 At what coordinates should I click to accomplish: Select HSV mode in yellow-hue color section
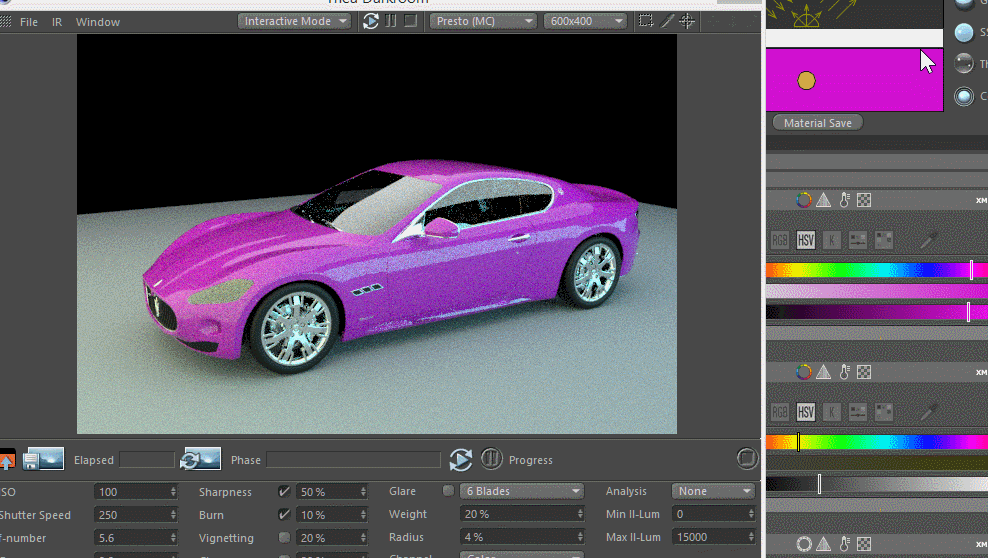[805, 412]
